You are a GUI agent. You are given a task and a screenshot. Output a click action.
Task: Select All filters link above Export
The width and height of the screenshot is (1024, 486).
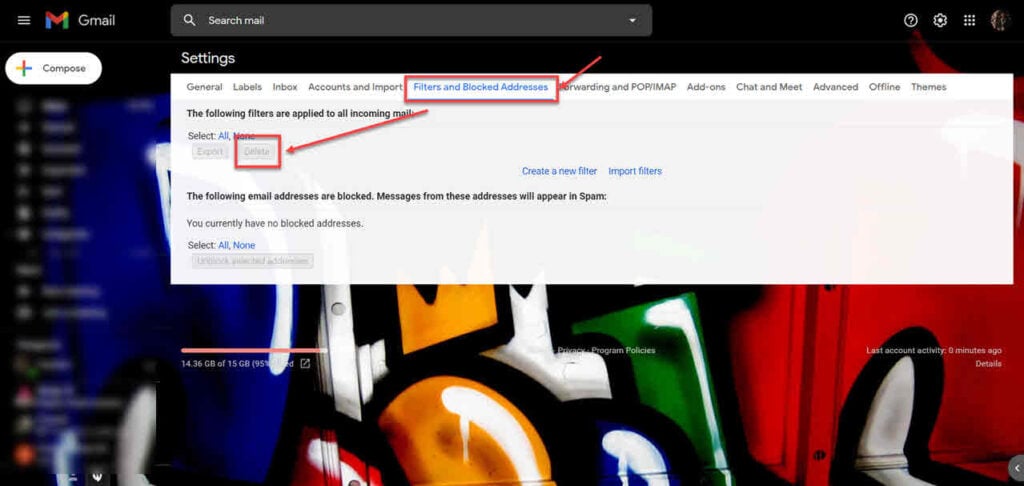(223, 136)
